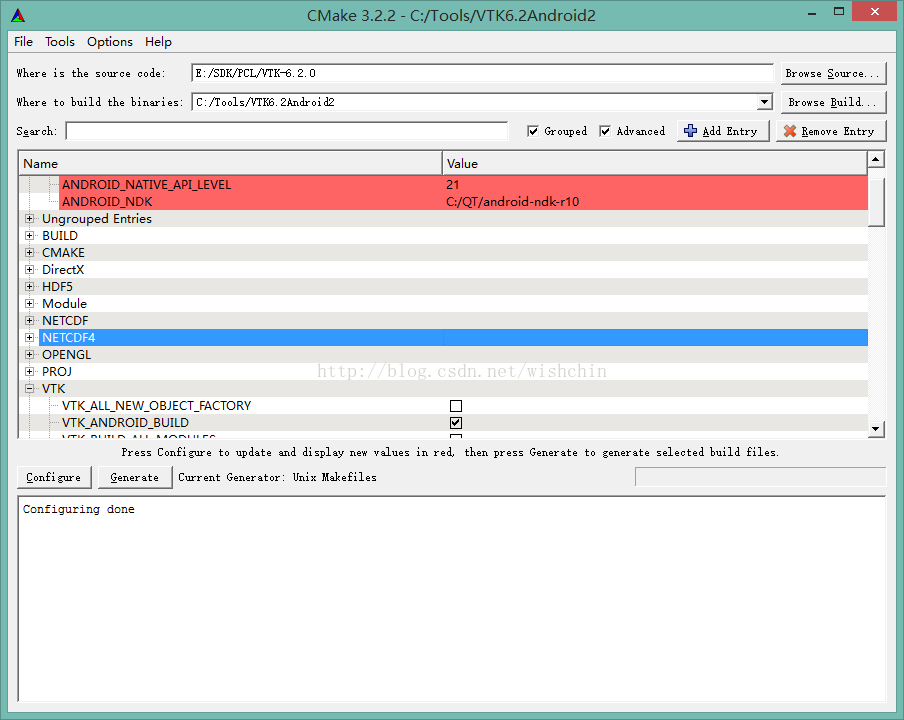Click the C:/QT/android-ndk-r10 value

coord(513,202)
